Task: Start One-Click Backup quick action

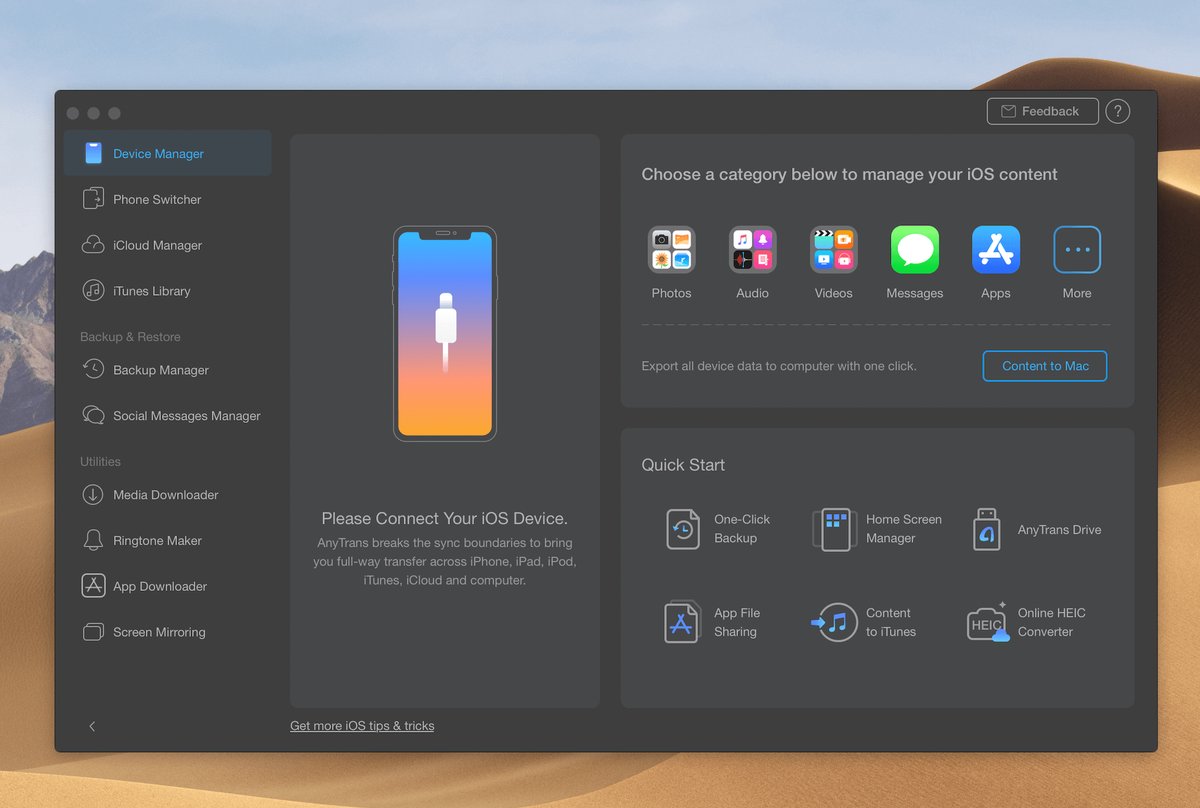Action: pyautogui.click(x=684, y=529)
